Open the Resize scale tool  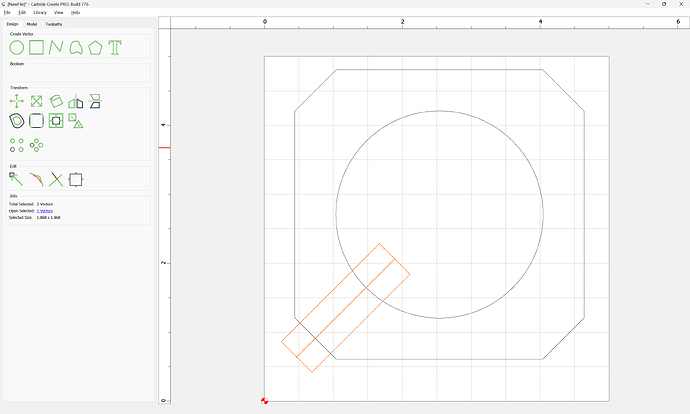click(x=37, y=101)
